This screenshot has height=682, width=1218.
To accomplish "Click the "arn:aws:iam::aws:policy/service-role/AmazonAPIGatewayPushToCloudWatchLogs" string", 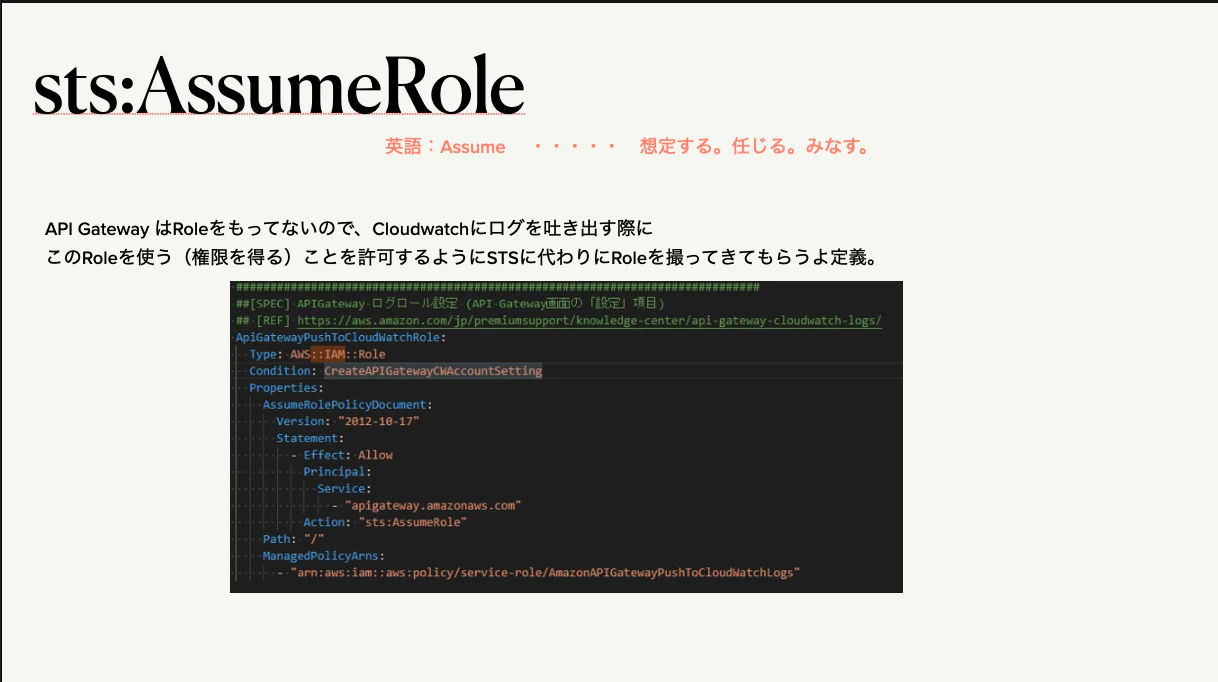I will (545, 573).
